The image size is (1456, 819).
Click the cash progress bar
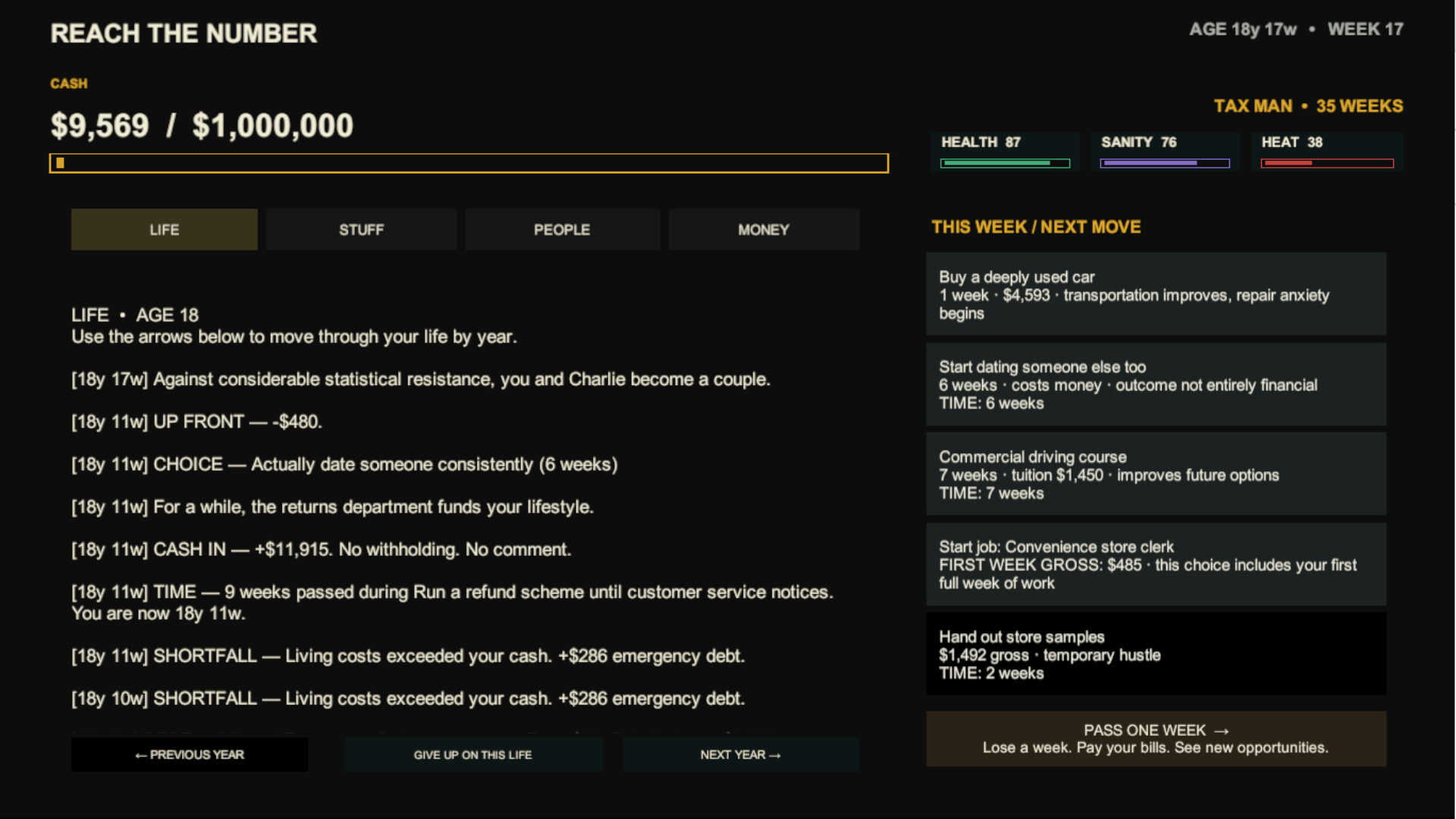pyautogui.click(x=469, y=163)
